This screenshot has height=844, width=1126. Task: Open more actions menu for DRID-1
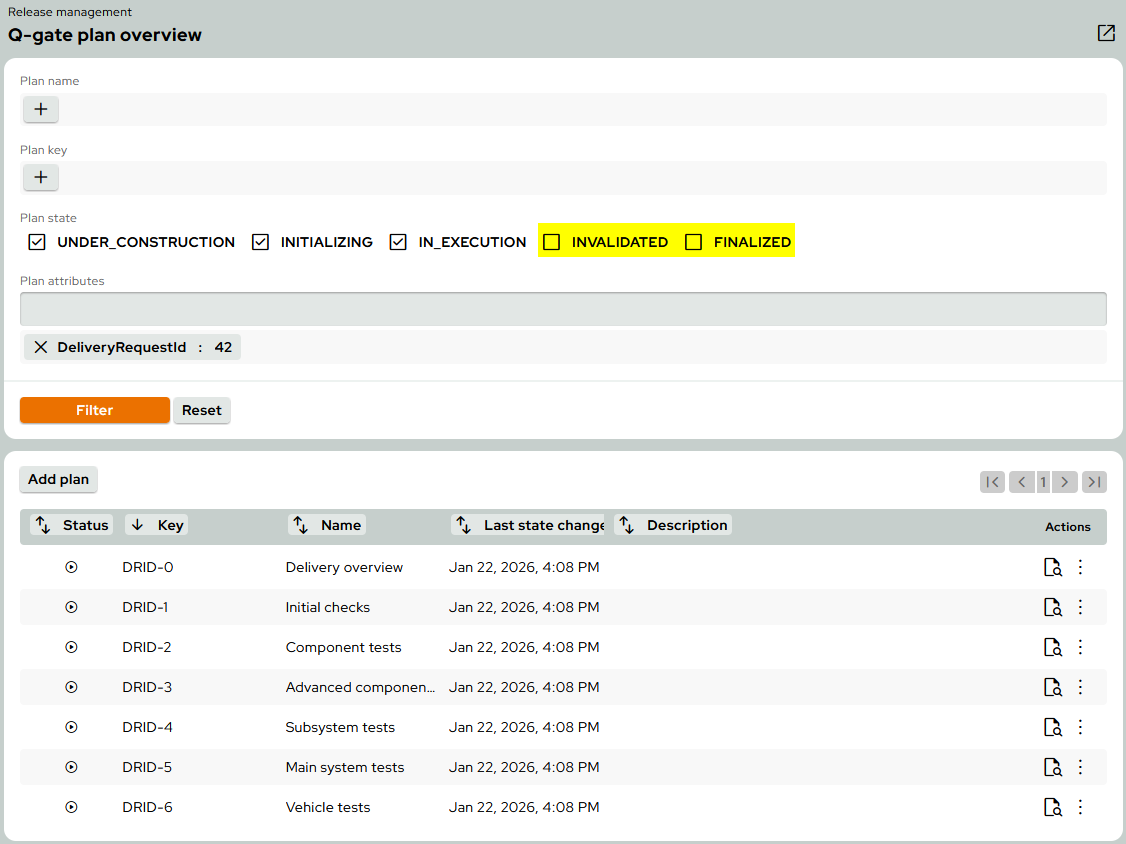(1080, 607)
